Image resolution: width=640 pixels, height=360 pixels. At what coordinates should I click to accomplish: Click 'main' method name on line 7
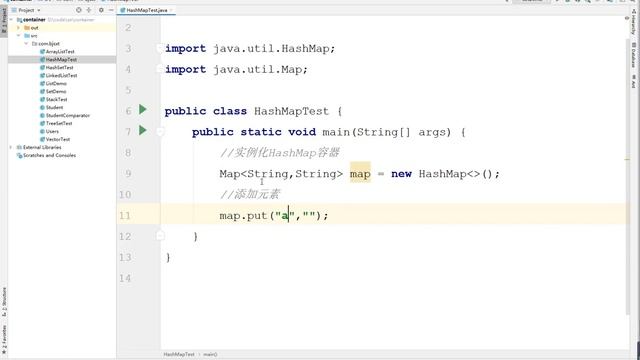[x=336, y=132]
